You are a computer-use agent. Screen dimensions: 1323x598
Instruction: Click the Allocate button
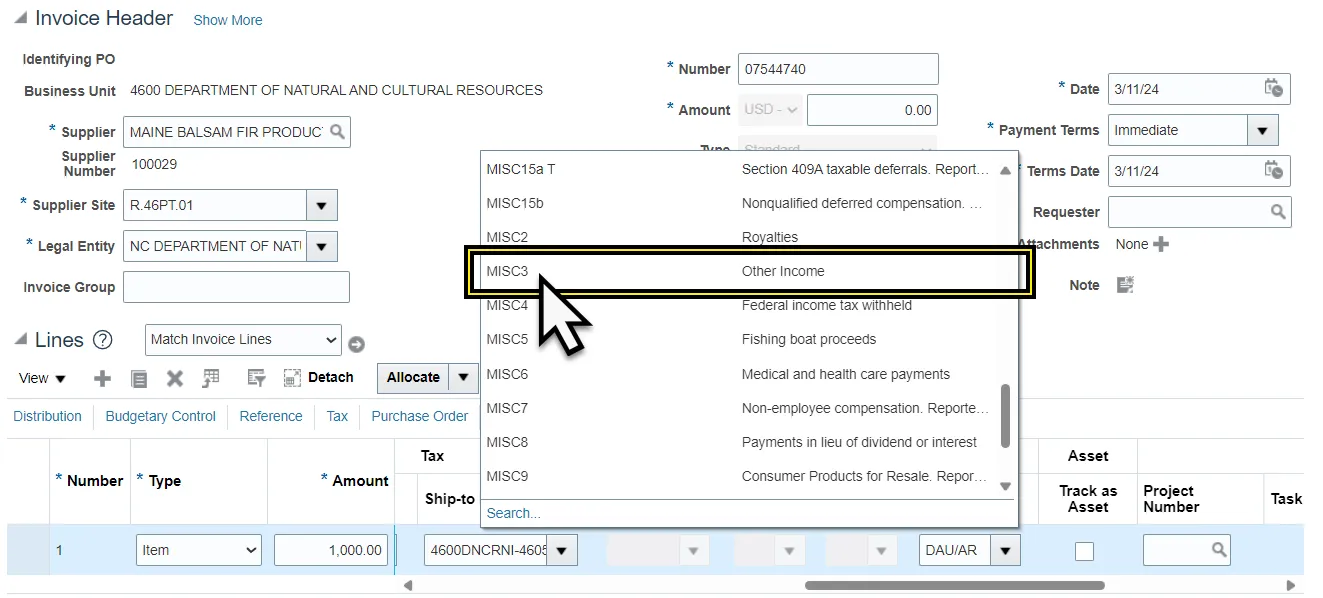[413, 377]
